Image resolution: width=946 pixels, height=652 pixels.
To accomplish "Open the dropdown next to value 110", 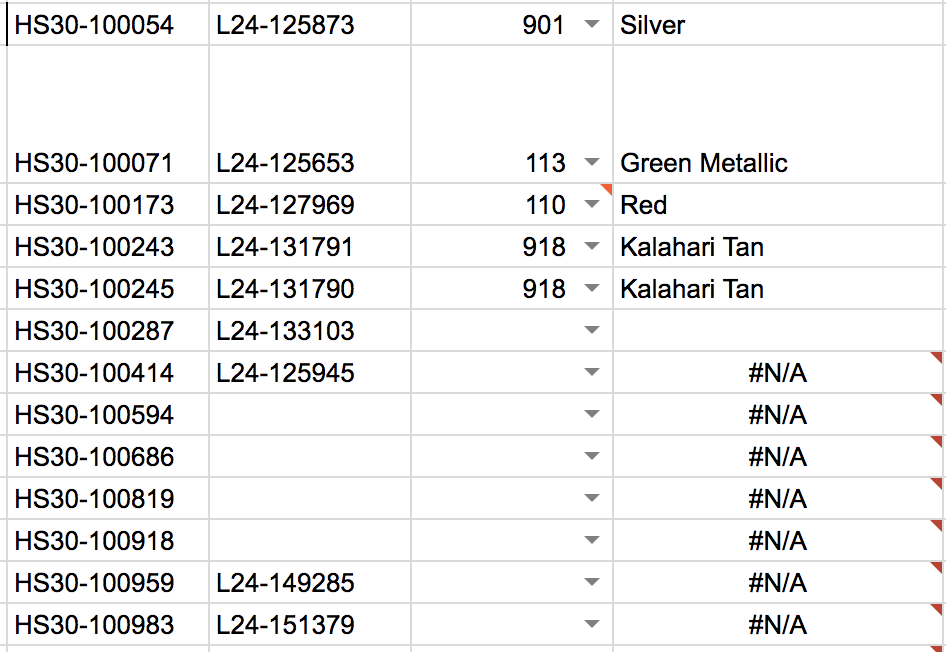I will [x=592, y=205].
